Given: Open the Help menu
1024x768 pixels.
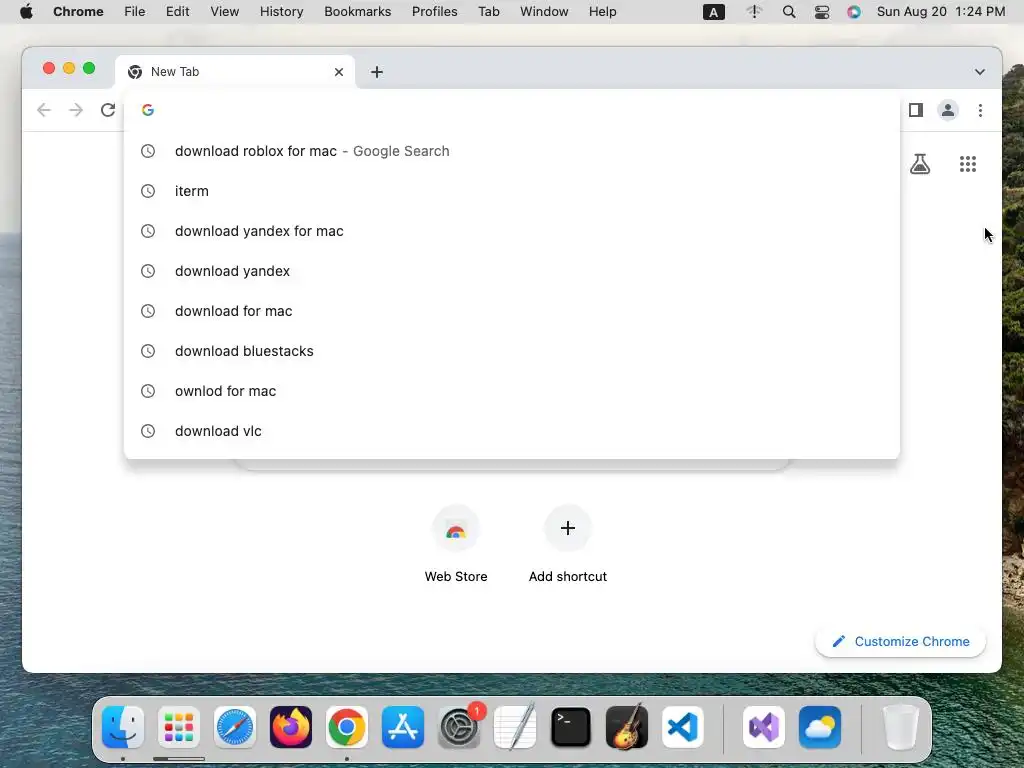Looking at the screenshot, I should pyautogui.click(x=602, y=12).
